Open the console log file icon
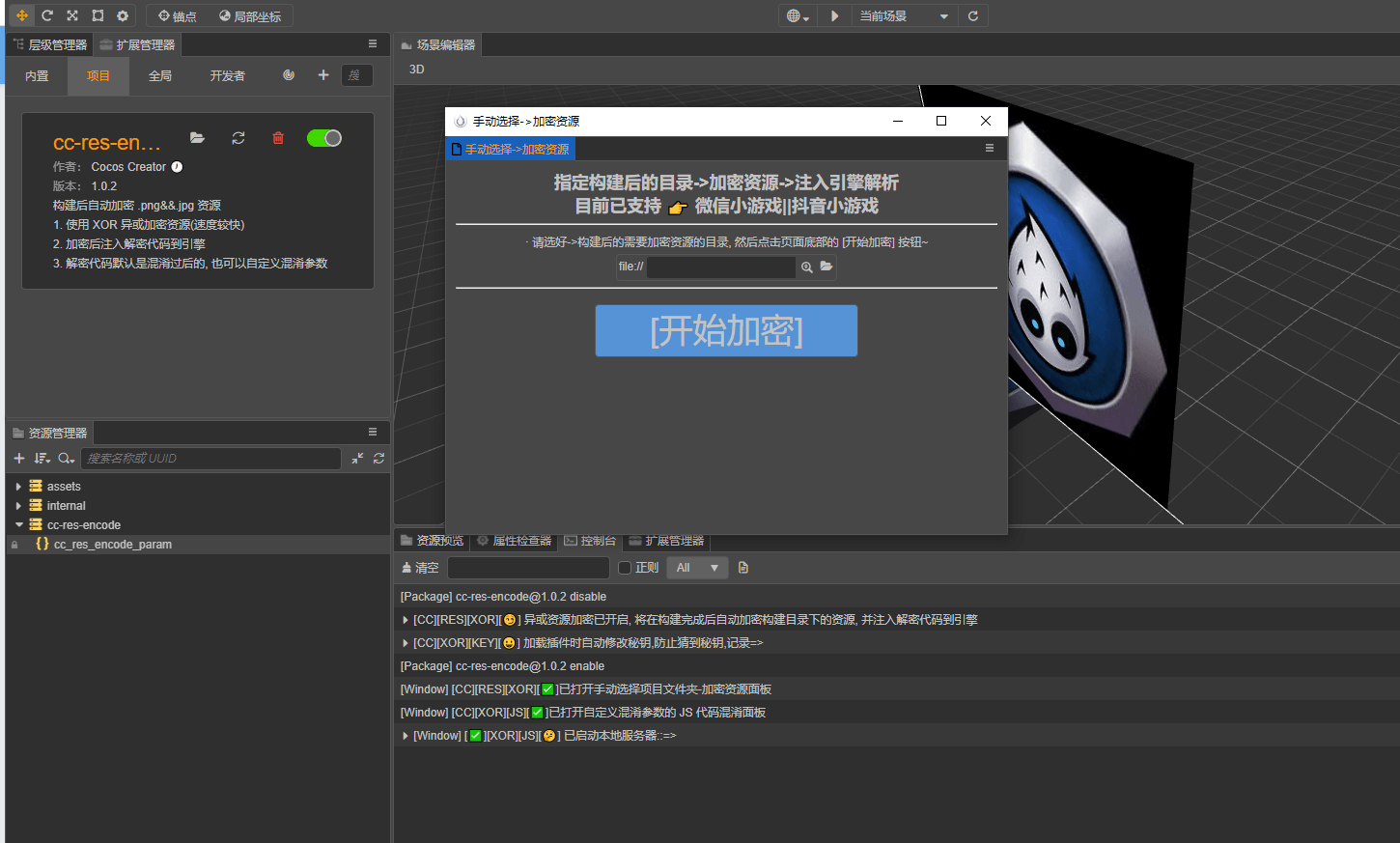 coord(743,568)
